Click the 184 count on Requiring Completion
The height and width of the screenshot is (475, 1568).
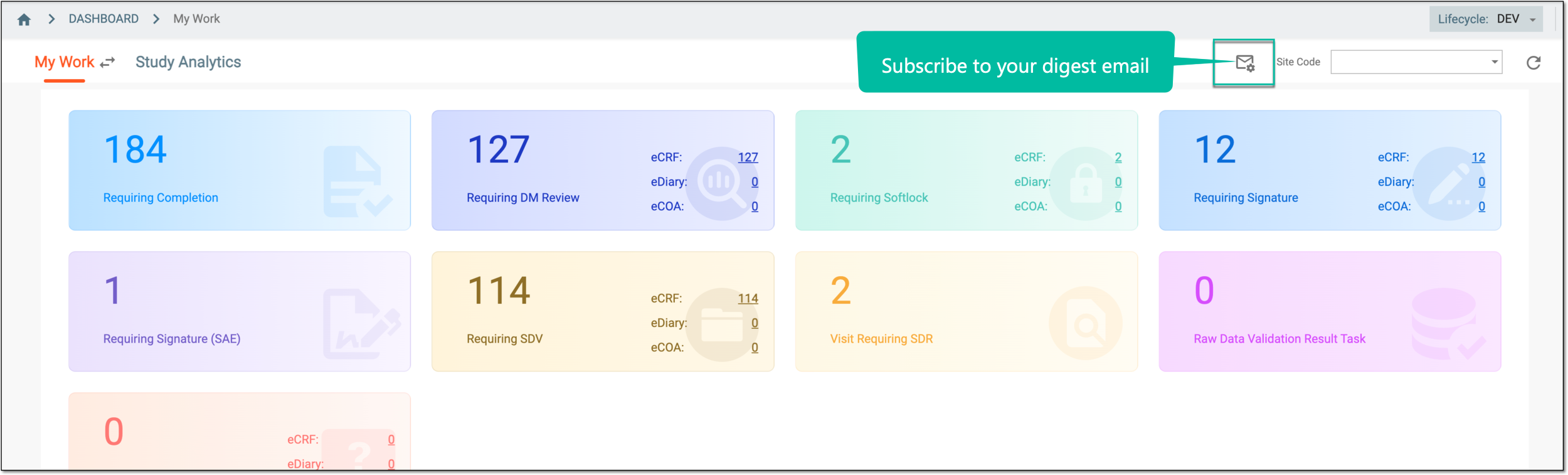[135, 150]
